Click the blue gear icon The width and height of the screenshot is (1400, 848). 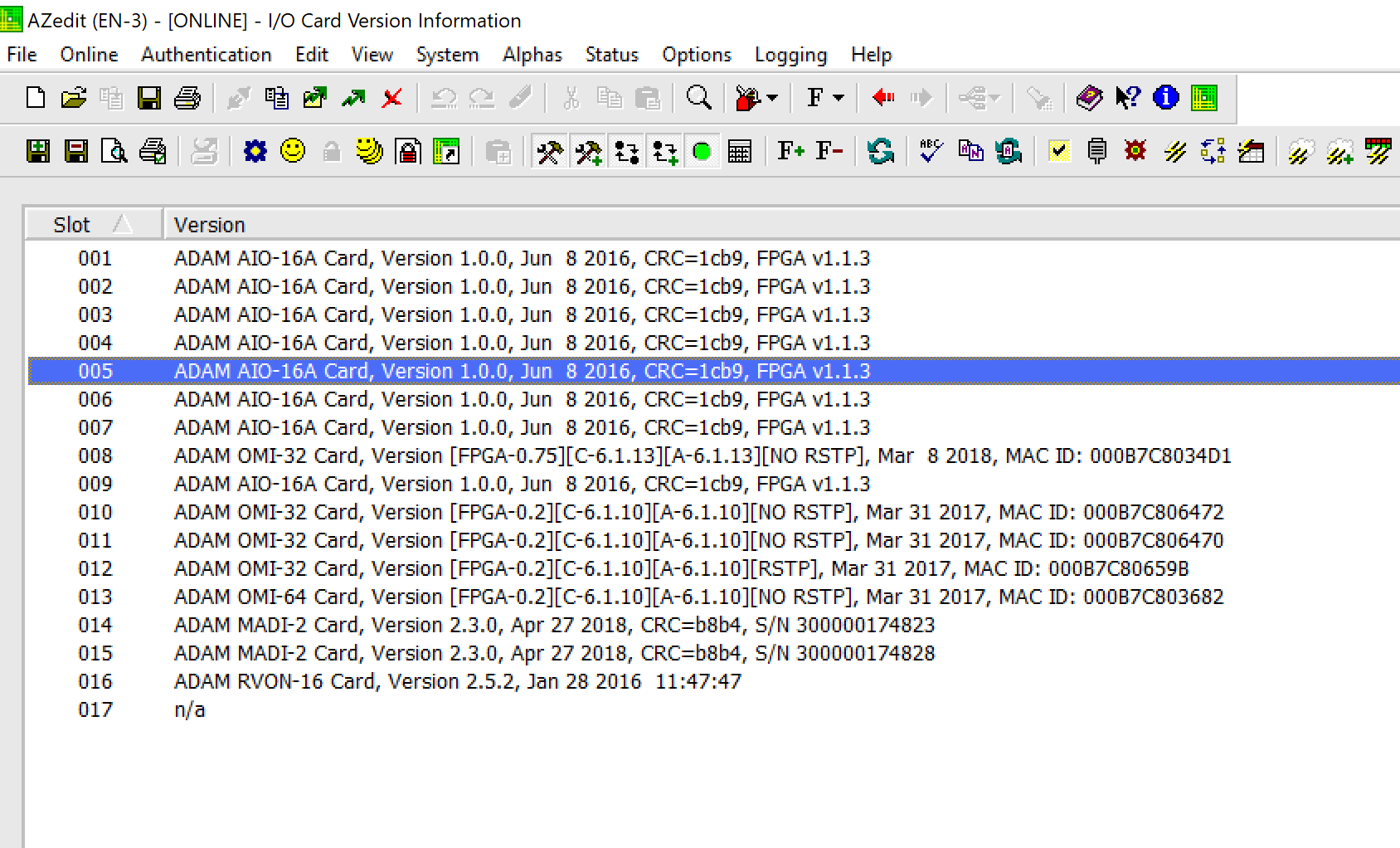[255, 151]
